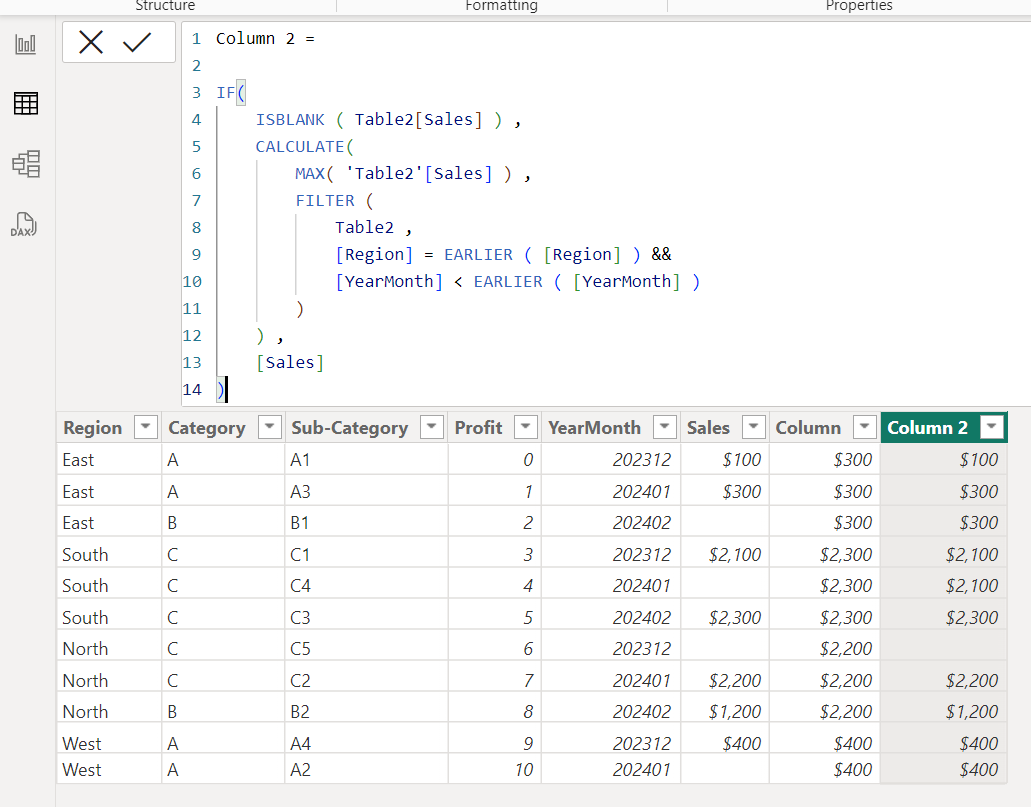Select sub-category cell B1
This screenshot has height=807, width=1031.
299,523
